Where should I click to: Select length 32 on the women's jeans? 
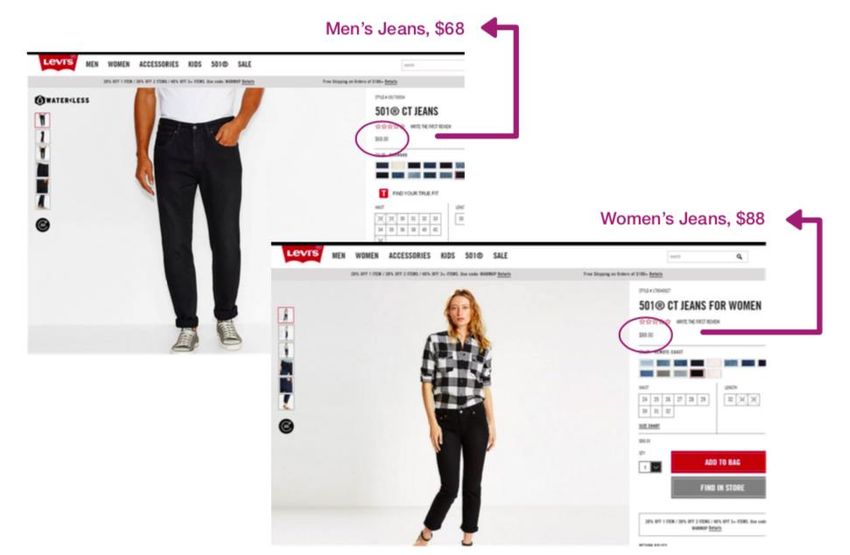(730, 399)
